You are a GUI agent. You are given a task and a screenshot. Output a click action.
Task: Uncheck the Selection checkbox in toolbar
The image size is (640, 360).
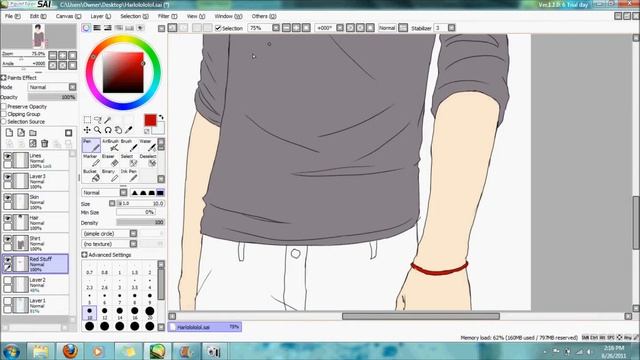tap(218, 28)
